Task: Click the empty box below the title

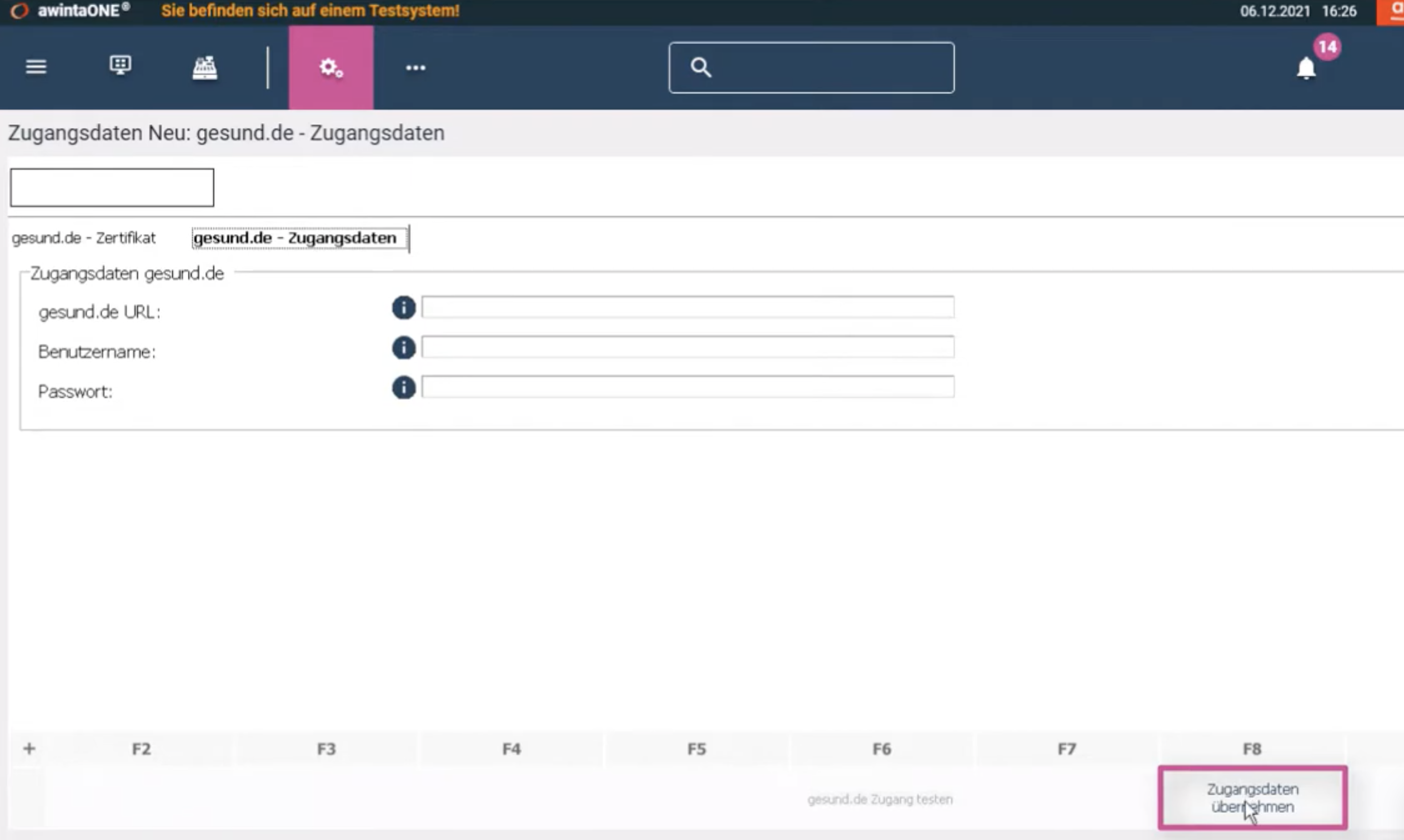Action: point(112,187)
